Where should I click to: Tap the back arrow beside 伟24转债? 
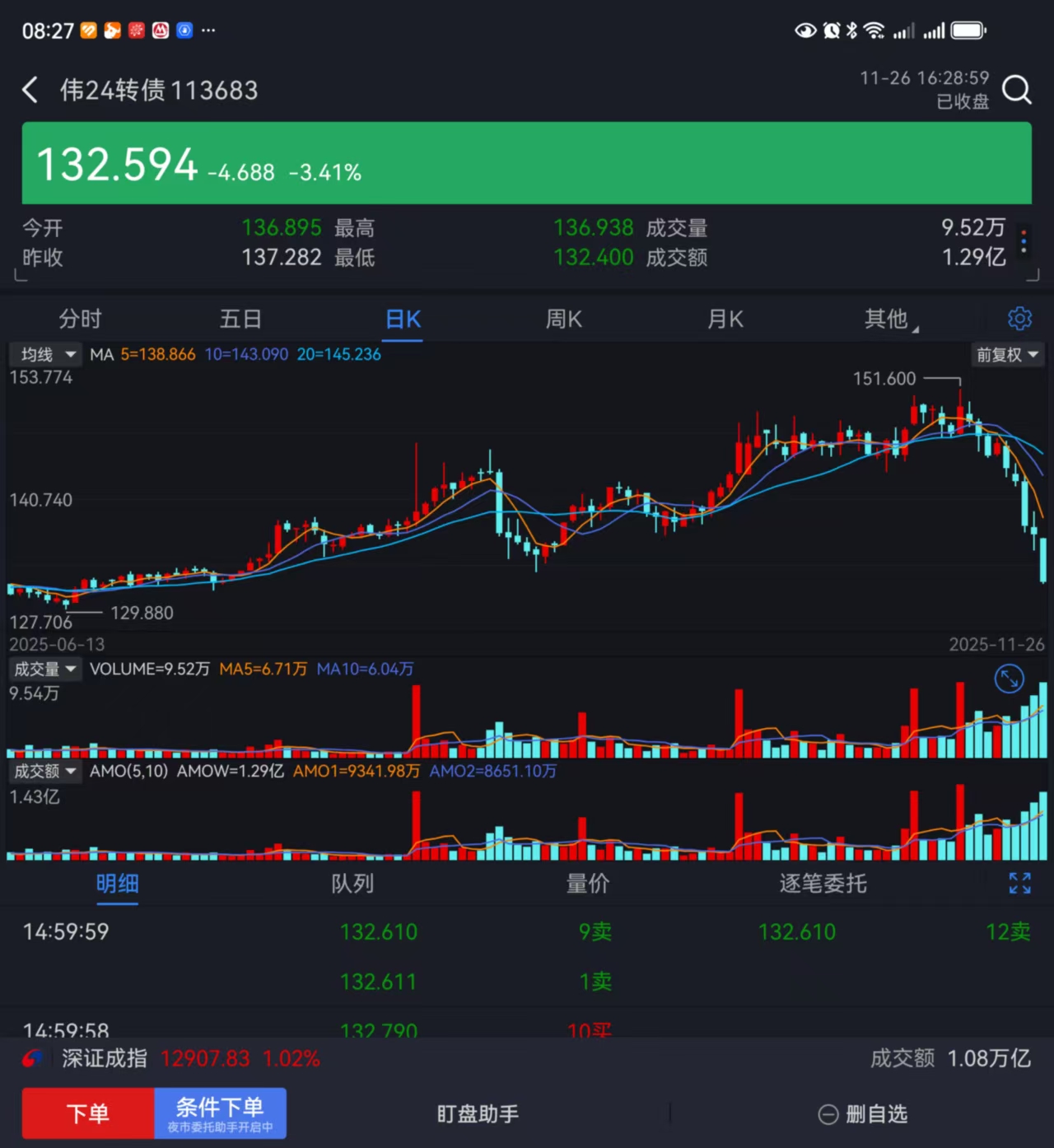click(x=30, y=90)
